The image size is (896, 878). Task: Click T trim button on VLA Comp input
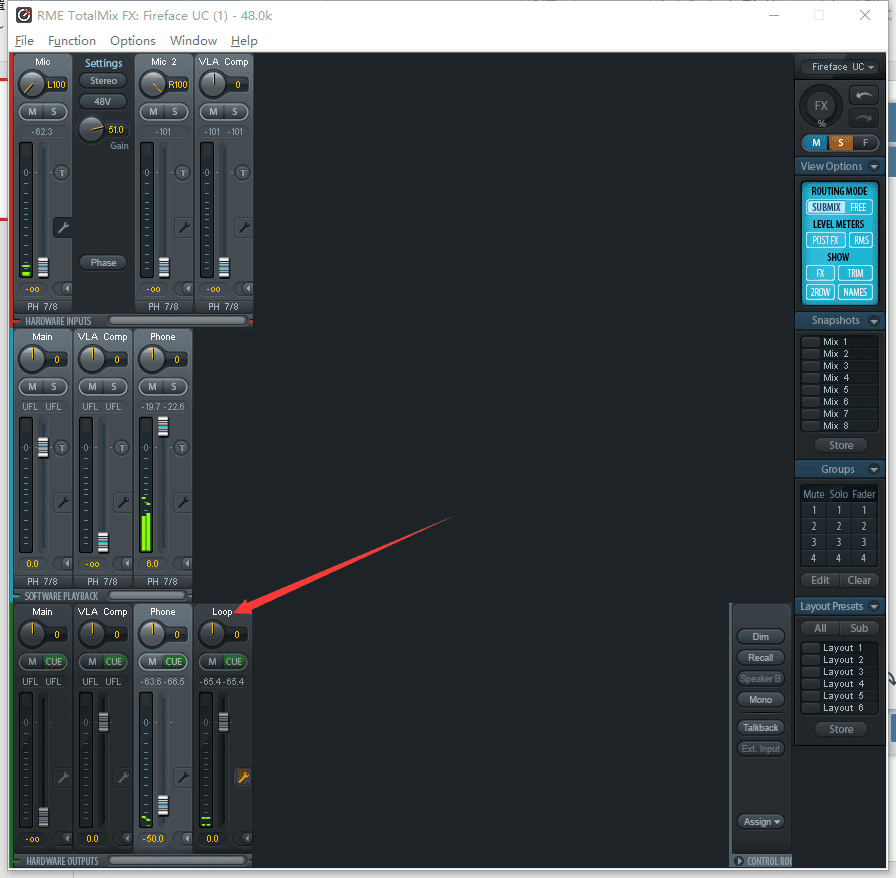[242, 173]
